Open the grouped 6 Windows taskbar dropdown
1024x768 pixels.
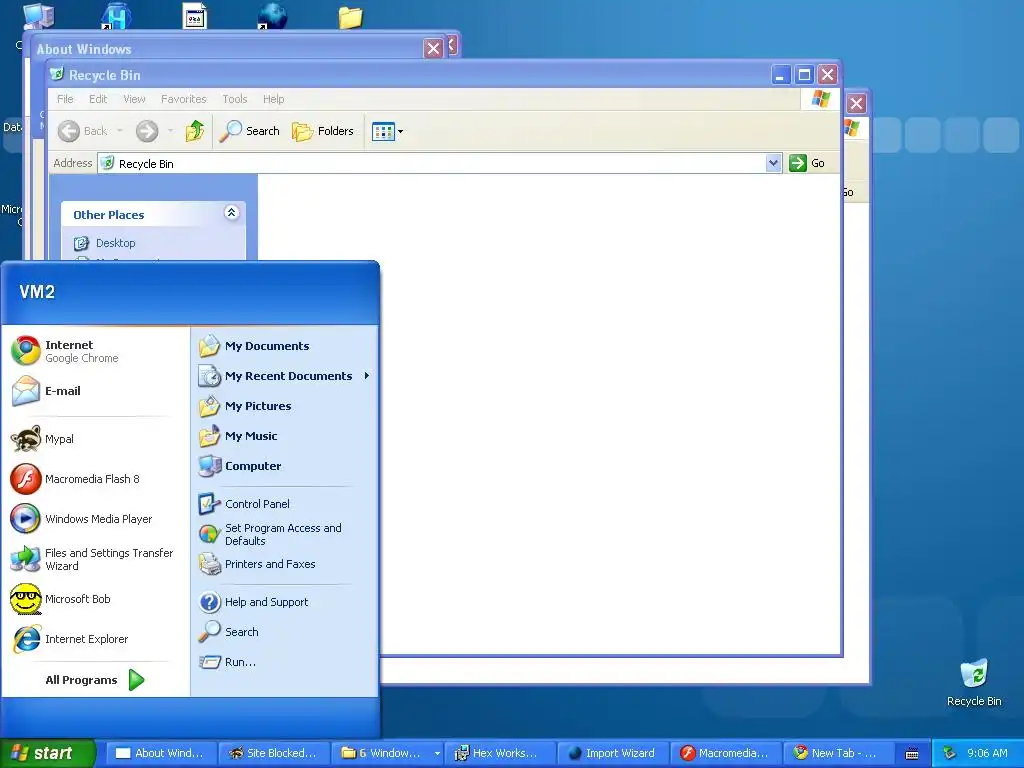point(437,753)
